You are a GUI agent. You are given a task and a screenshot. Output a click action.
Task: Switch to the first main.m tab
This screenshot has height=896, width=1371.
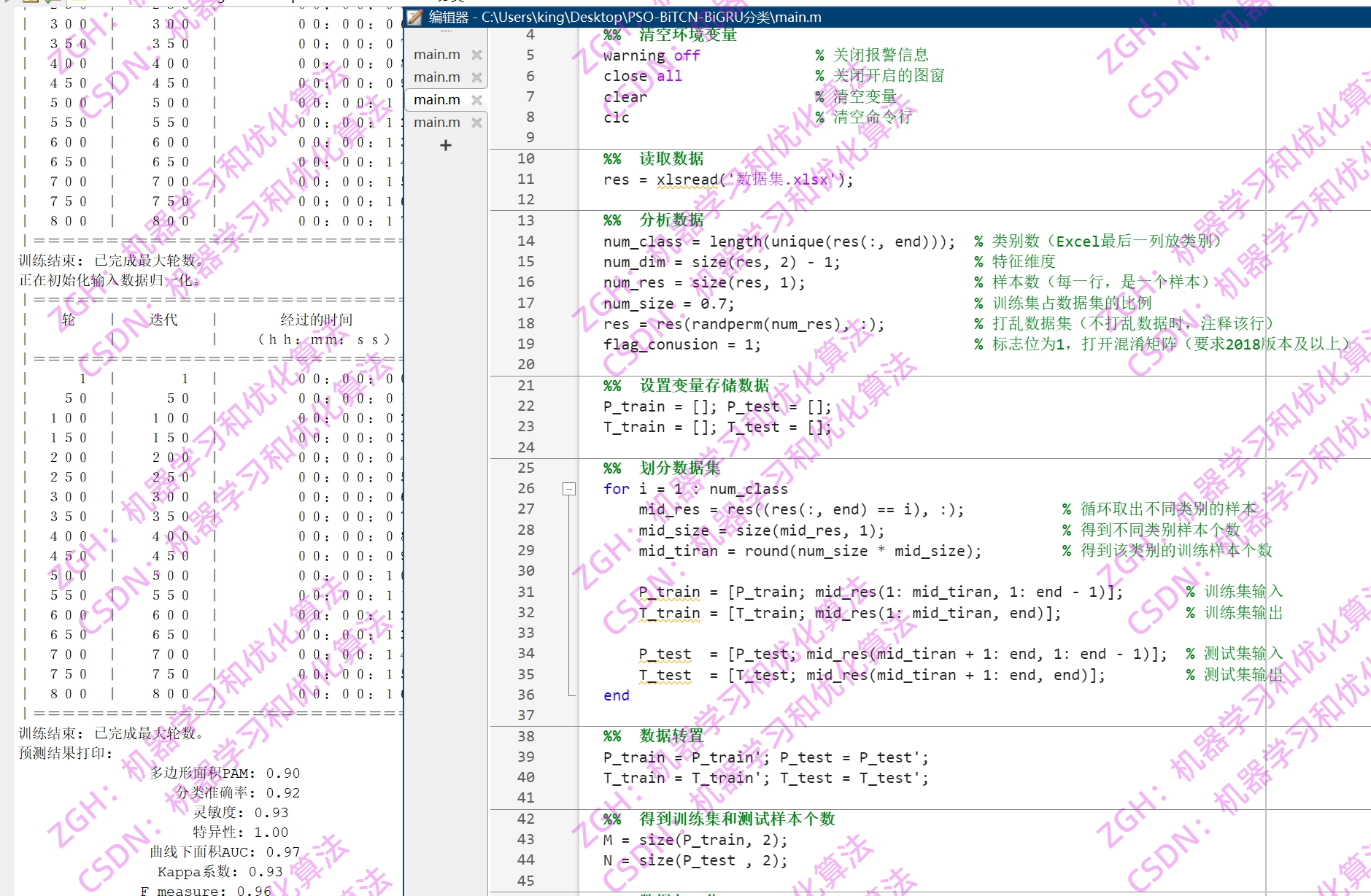(x=436, y=54)
